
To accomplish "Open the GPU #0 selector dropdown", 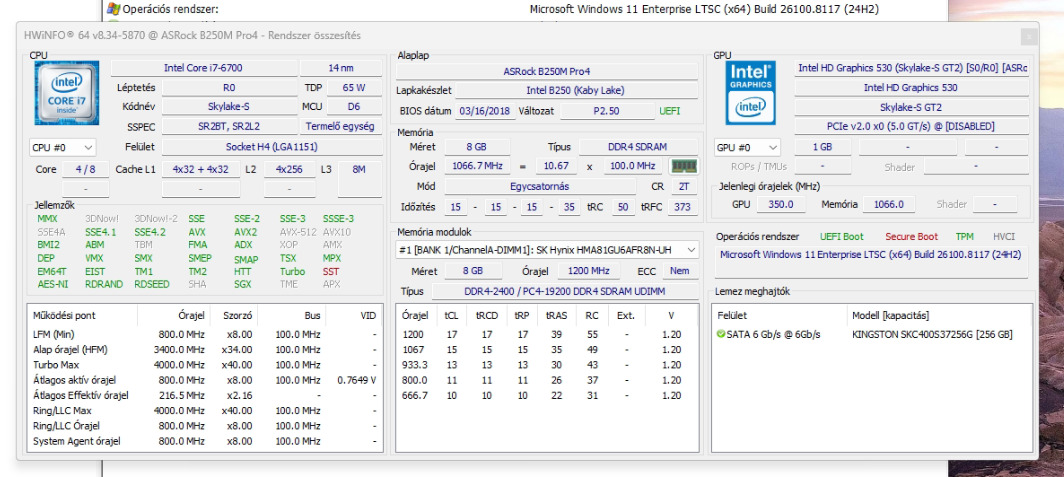I will [x=746, y=147].
